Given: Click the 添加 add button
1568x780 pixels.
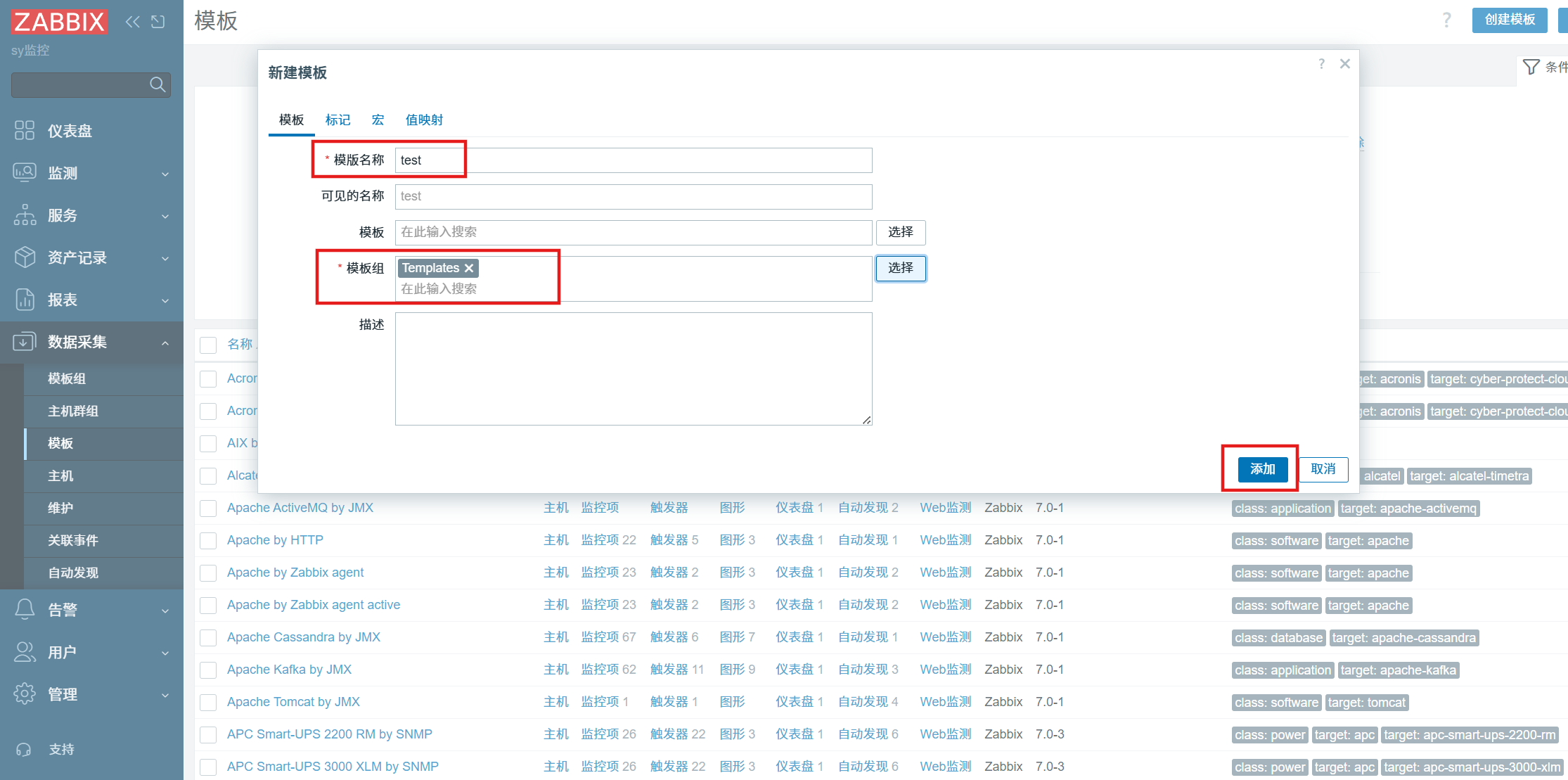Looking at the screenshot, I should click(x=1262, y=469).
